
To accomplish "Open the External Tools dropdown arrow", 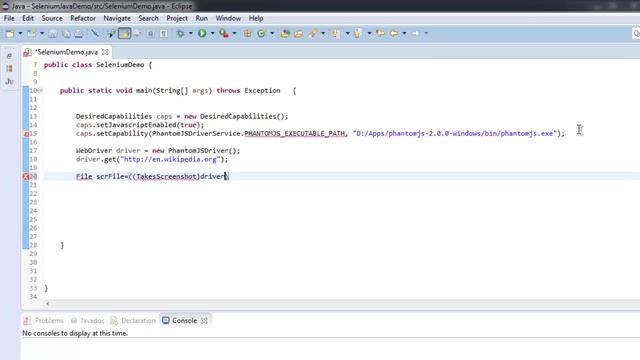I will click(234, 33).
